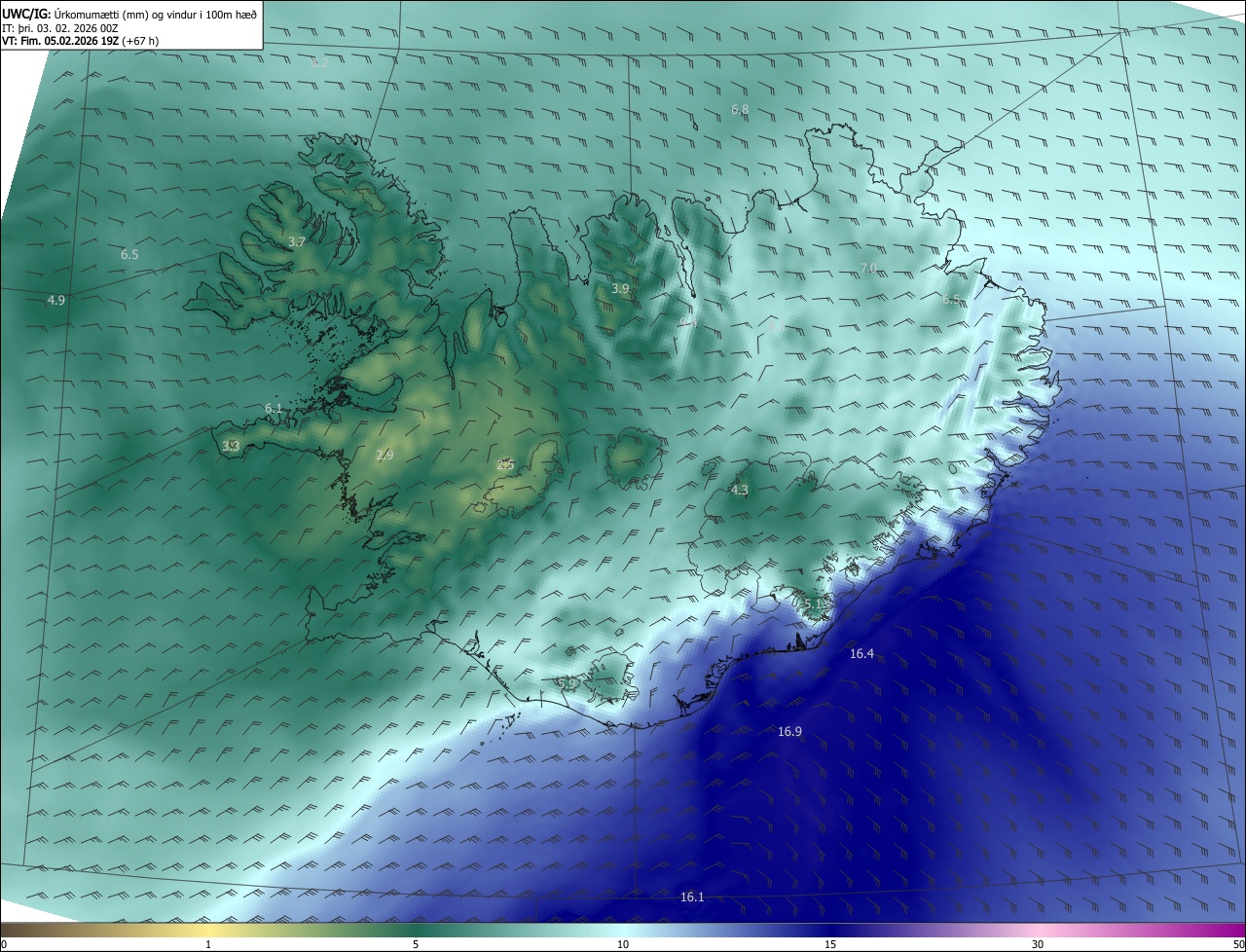The width and height of the screenshot is (1246, 952).
Task: Click the 16.4 value offshore
Action: [x=861, y=654]
